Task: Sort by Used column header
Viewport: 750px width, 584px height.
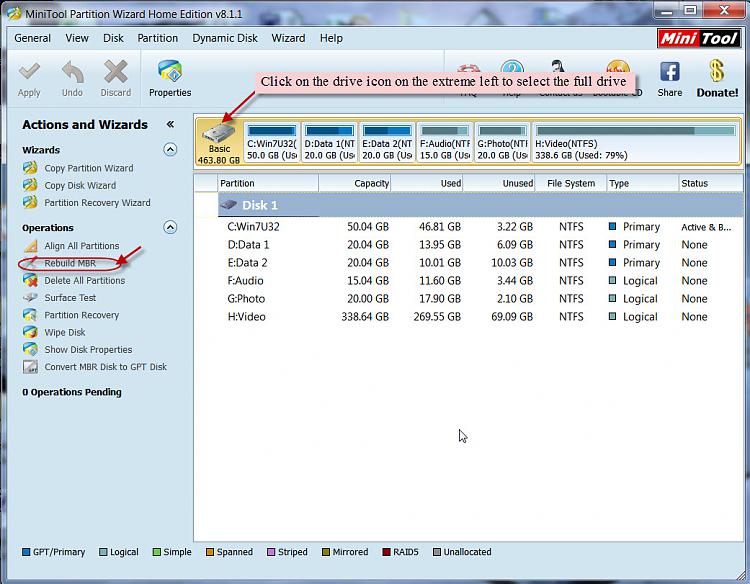Action: [427, 183]
